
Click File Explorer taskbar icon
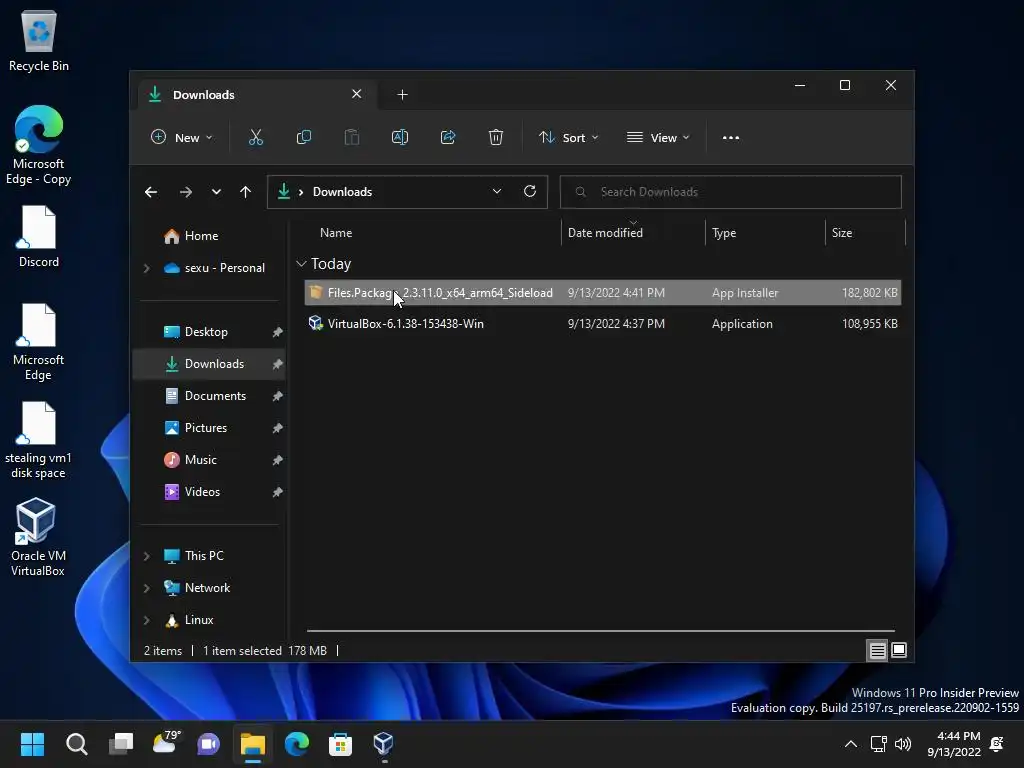click(x=253, y=744)
